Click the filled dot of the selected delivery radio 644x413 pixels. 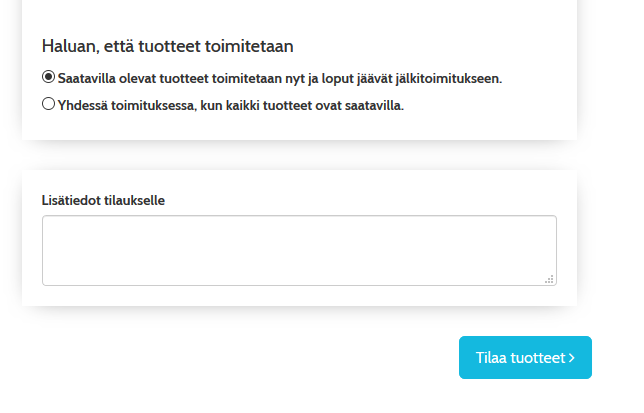pyautogui.click(x=48, y=76)
